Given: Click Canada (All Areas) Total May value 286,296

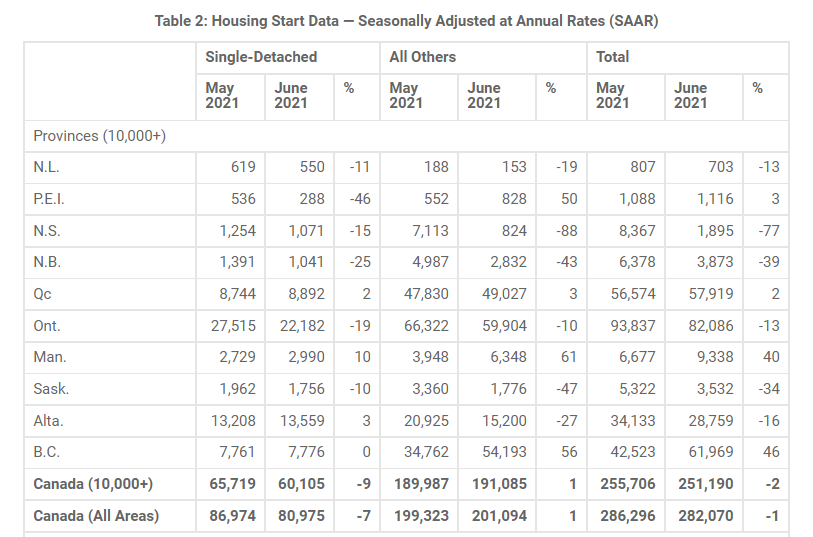Looking at the screenshot, I should click(626, 516).
